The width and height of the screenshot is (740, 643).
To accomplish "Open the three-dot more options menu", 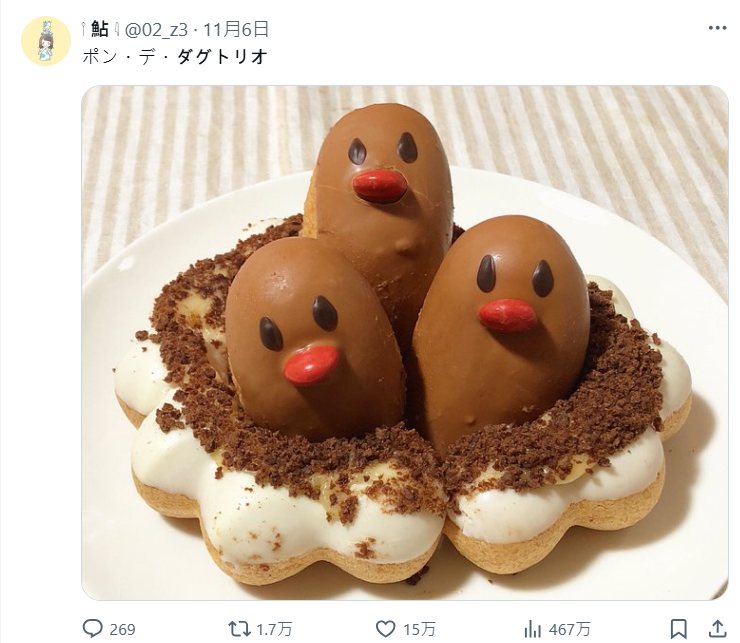I will point(717,28).
